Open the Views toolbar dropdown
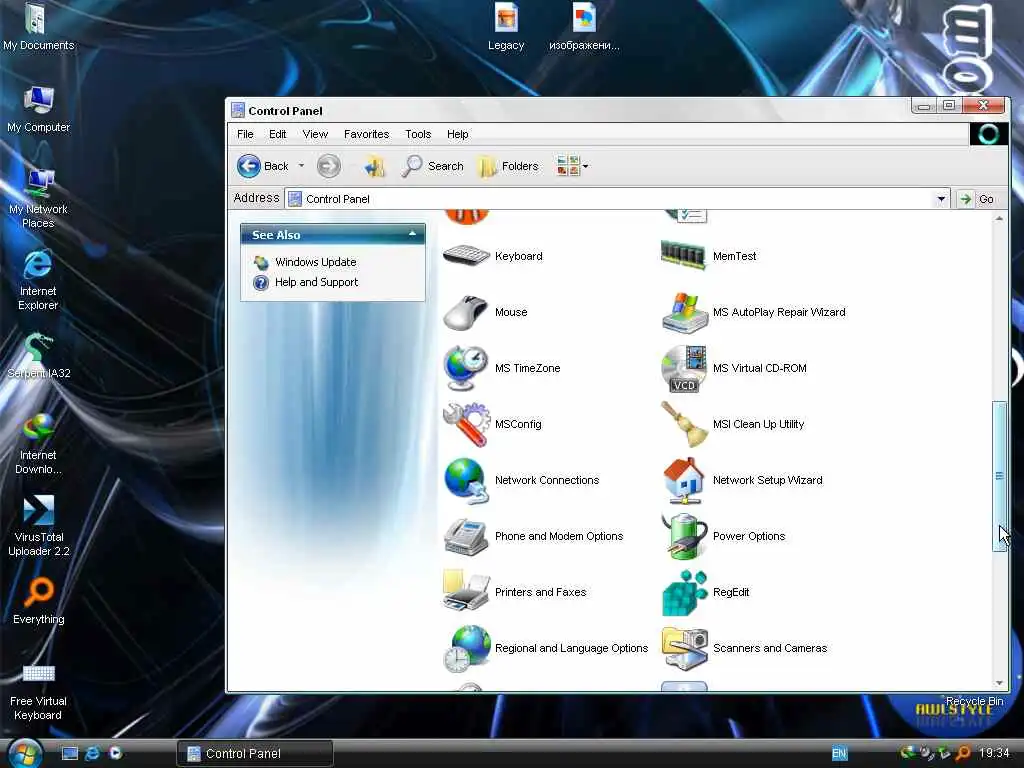Screen dimensions: 1024x768 572,166
